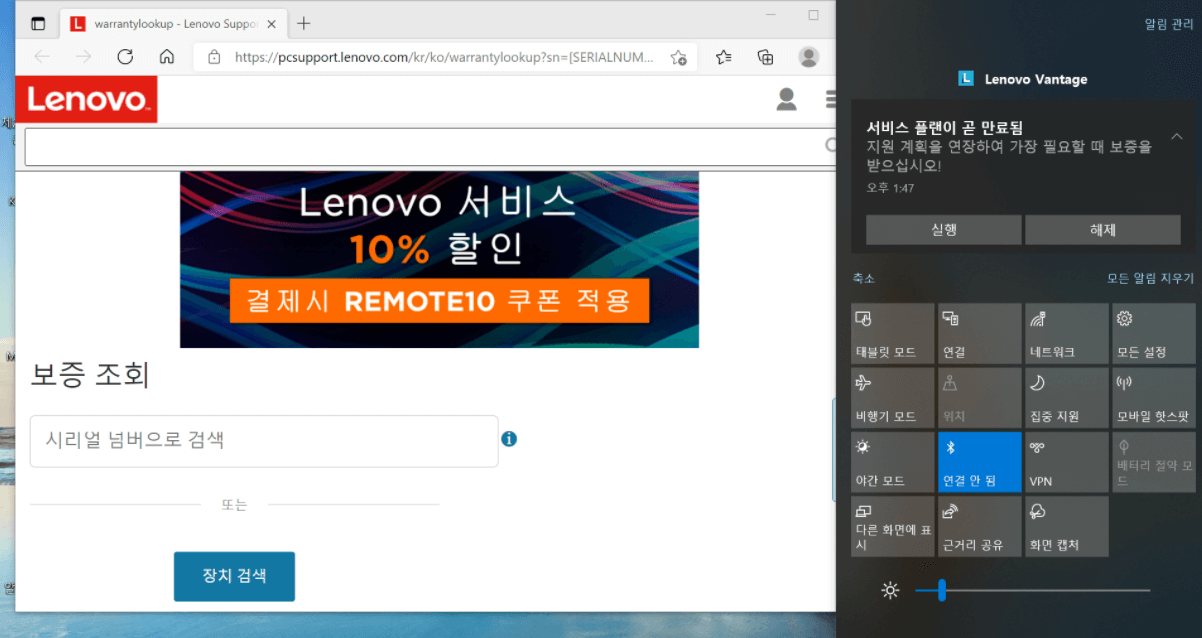Click the 실행 button in Lenovo Vantage notification
Screen dimensions: 1202x638
pos(943,229)
